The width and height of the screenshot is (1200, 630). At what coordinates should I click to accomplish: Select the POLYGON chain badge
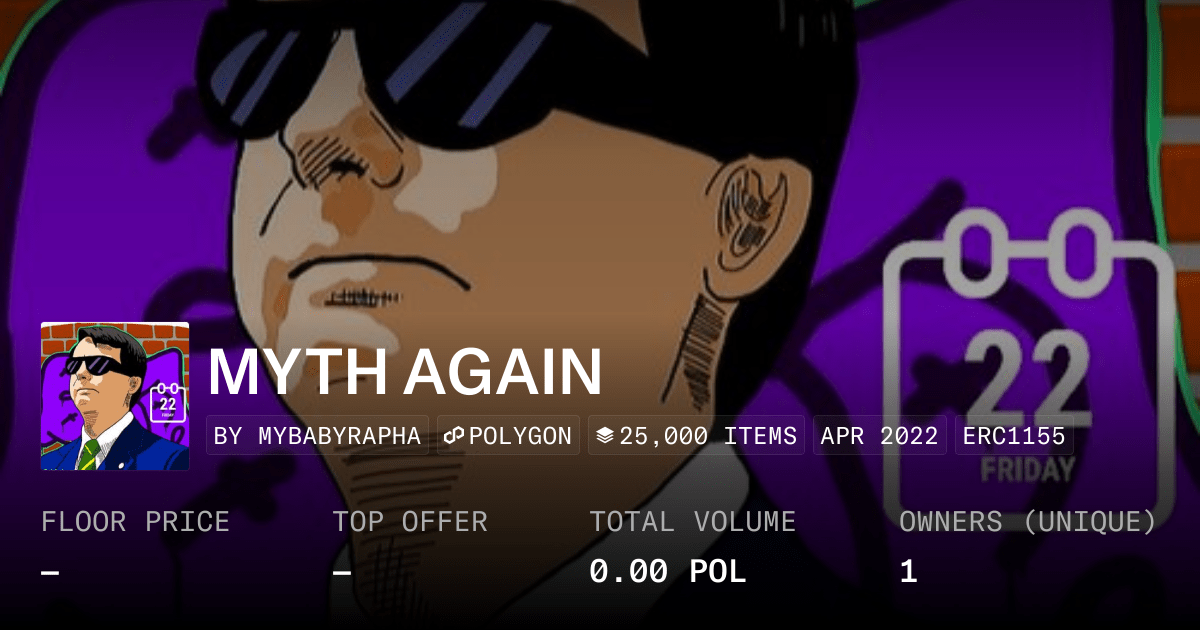pyautogui.click(x=508, y=436)
